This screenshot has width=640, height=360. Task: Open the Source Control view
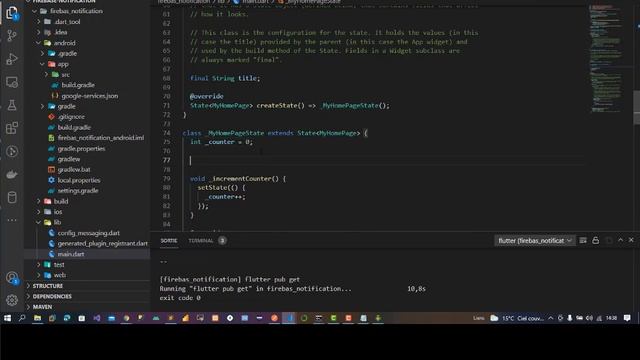click(x=12, y=36)
